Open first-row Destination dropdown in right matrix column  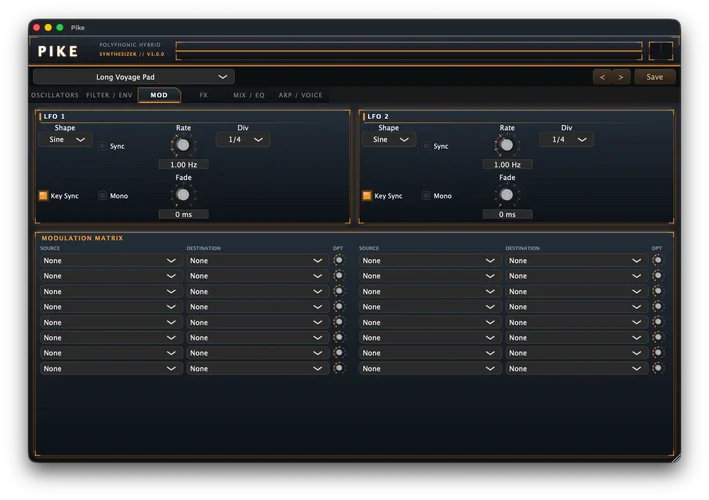(577, 261)
